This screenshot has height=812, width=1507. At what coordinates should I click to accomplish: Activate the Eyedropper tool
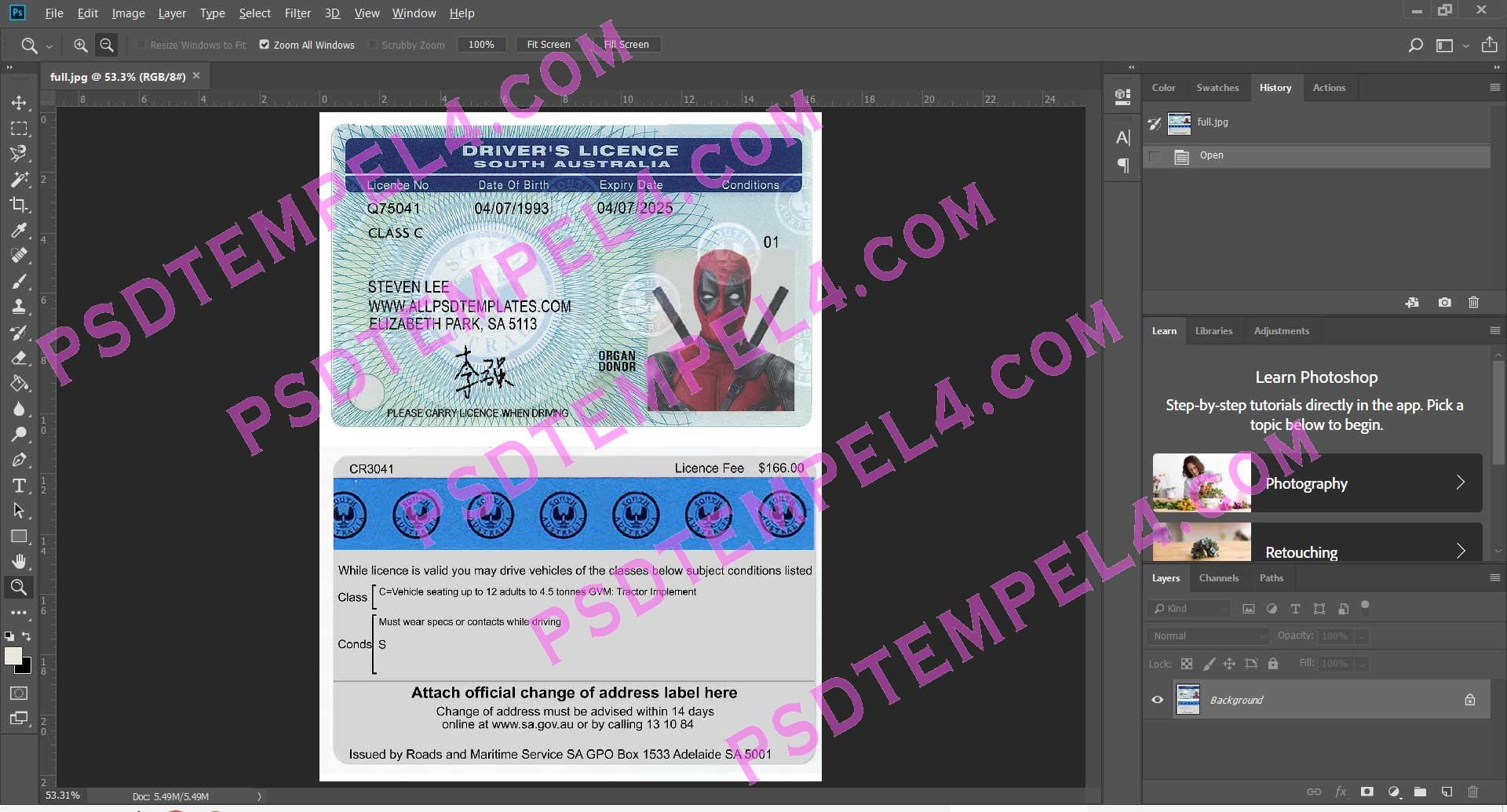tap(19, 231)
